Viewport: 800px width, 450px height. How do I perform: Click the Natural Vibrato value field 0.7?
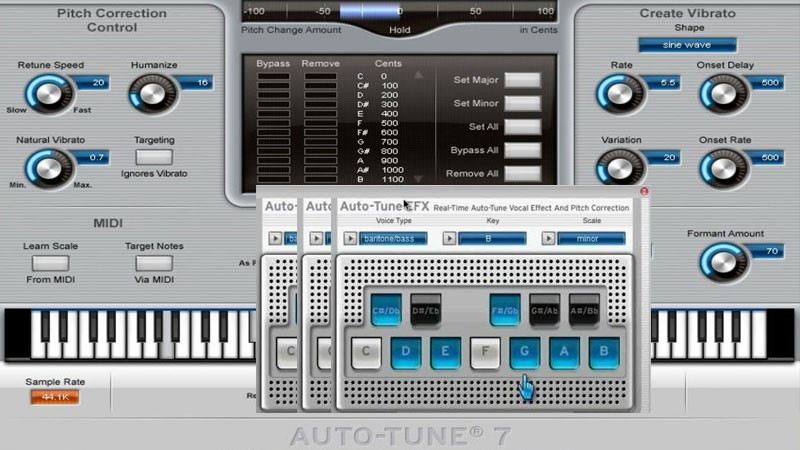(93, 158)
